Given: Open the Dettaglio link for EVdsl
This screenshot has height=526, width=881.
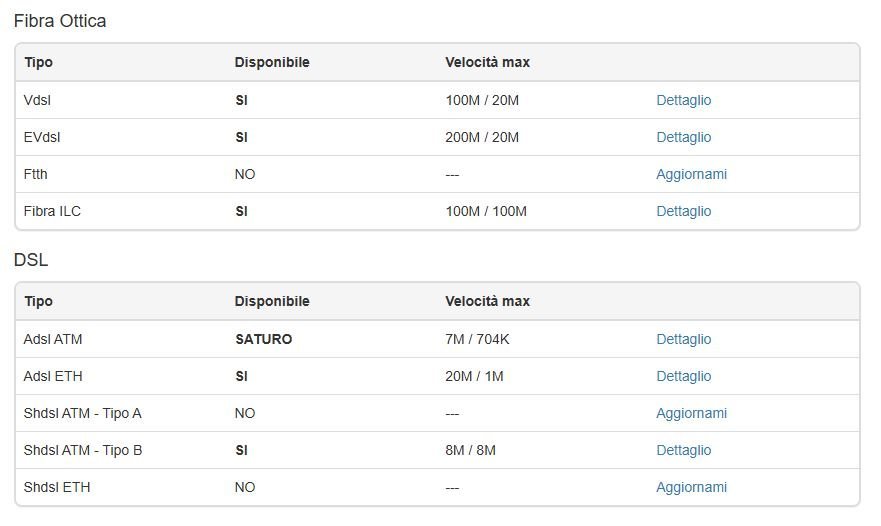Looking at the screenshot, I should click(x=683, y=137).
